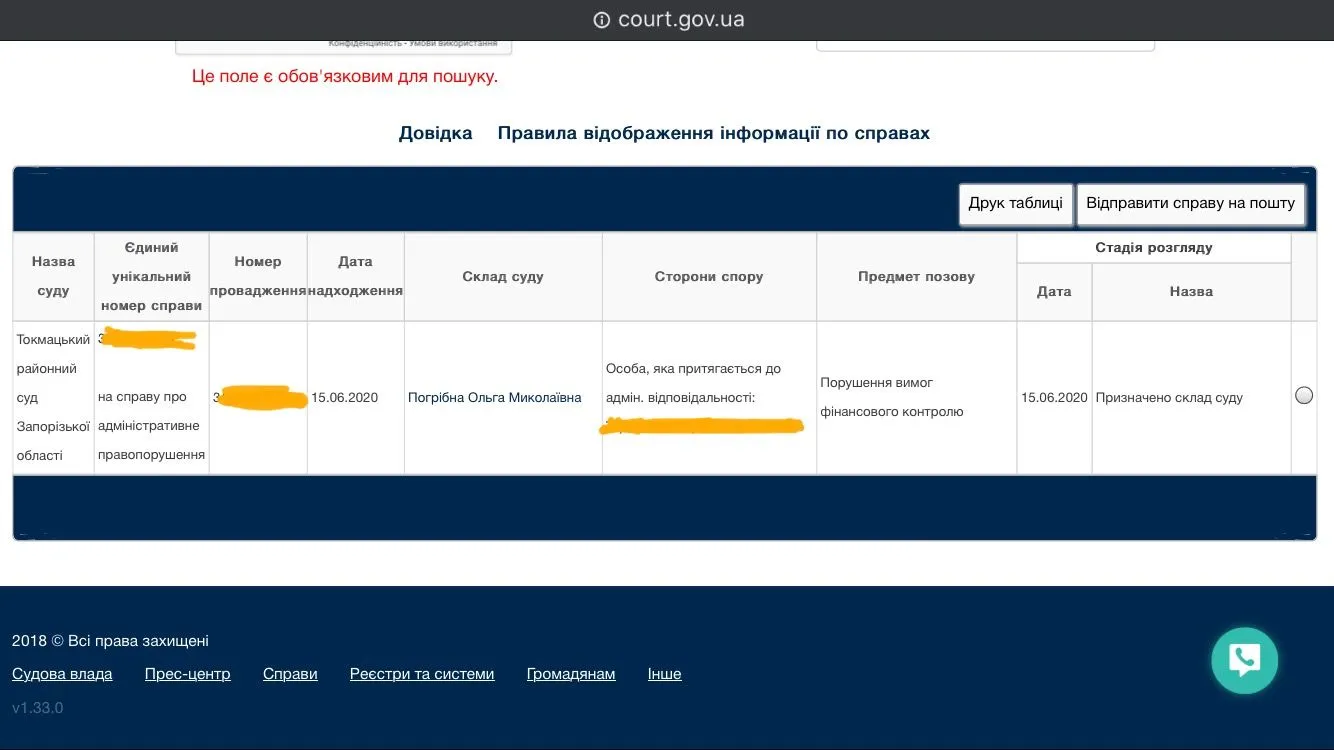Open the Довідка help link
Image resolution: width=1334 pixels, height=750 pixels.
[435, 133]
